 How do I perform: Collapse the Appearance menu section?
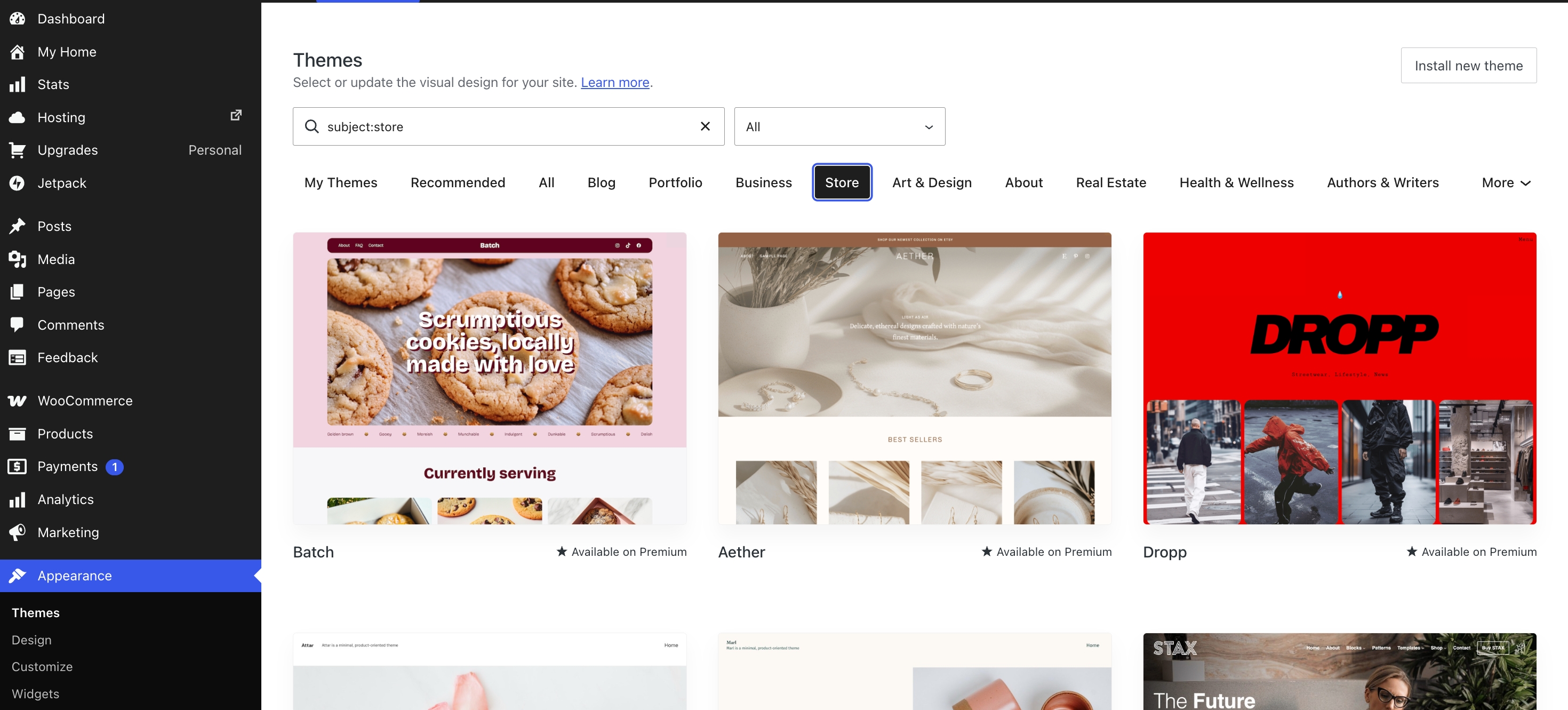tap(74, 576)
